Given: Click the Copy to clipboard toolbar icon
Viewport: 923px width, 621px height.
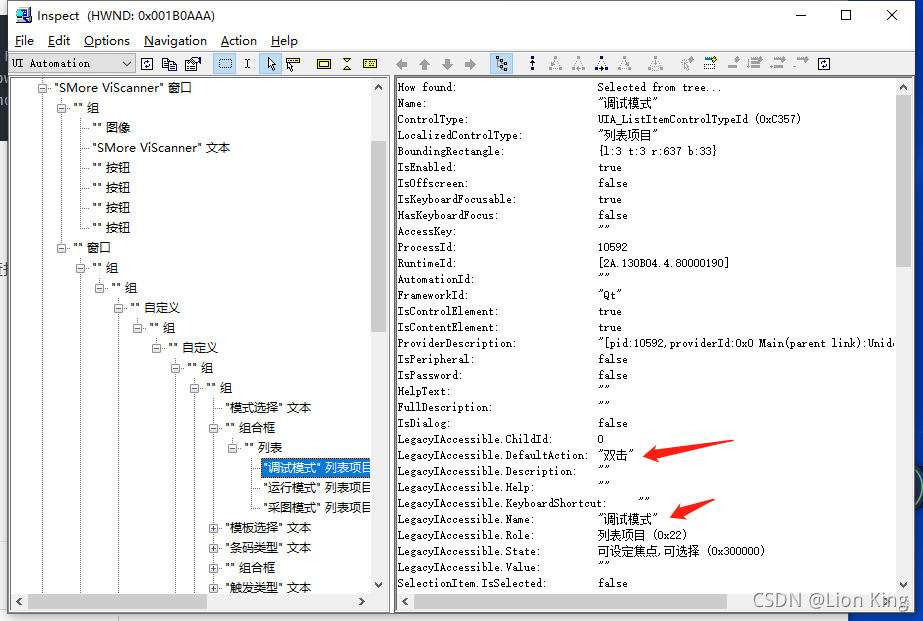Looking at the screenshot, I should (170, 64).
